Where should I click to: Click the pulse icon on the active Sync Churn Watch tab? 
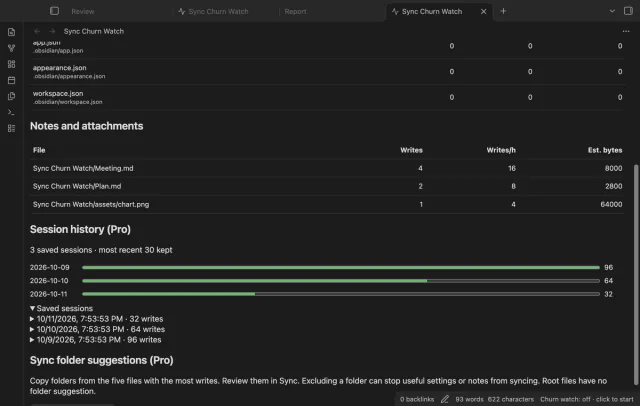(395, 11)
